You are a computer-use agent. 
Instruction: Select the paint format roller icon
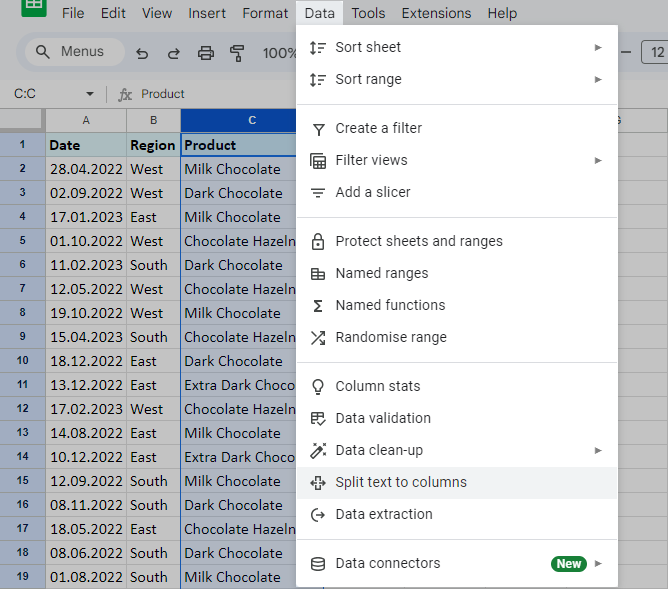pyautogui.click(x=237, y=53)
